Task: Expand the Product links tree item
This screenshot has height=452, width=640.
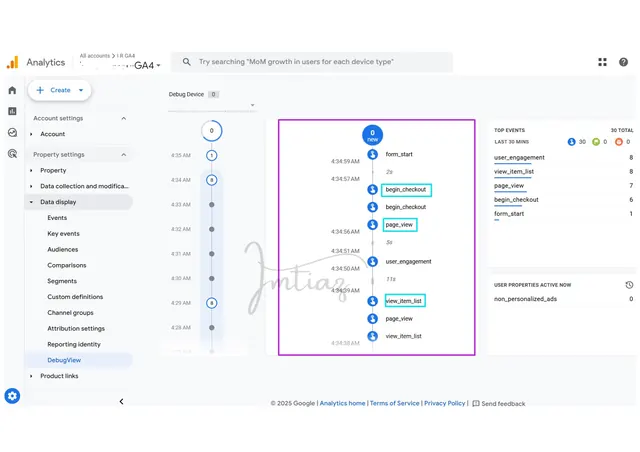Action: [31, 376]
